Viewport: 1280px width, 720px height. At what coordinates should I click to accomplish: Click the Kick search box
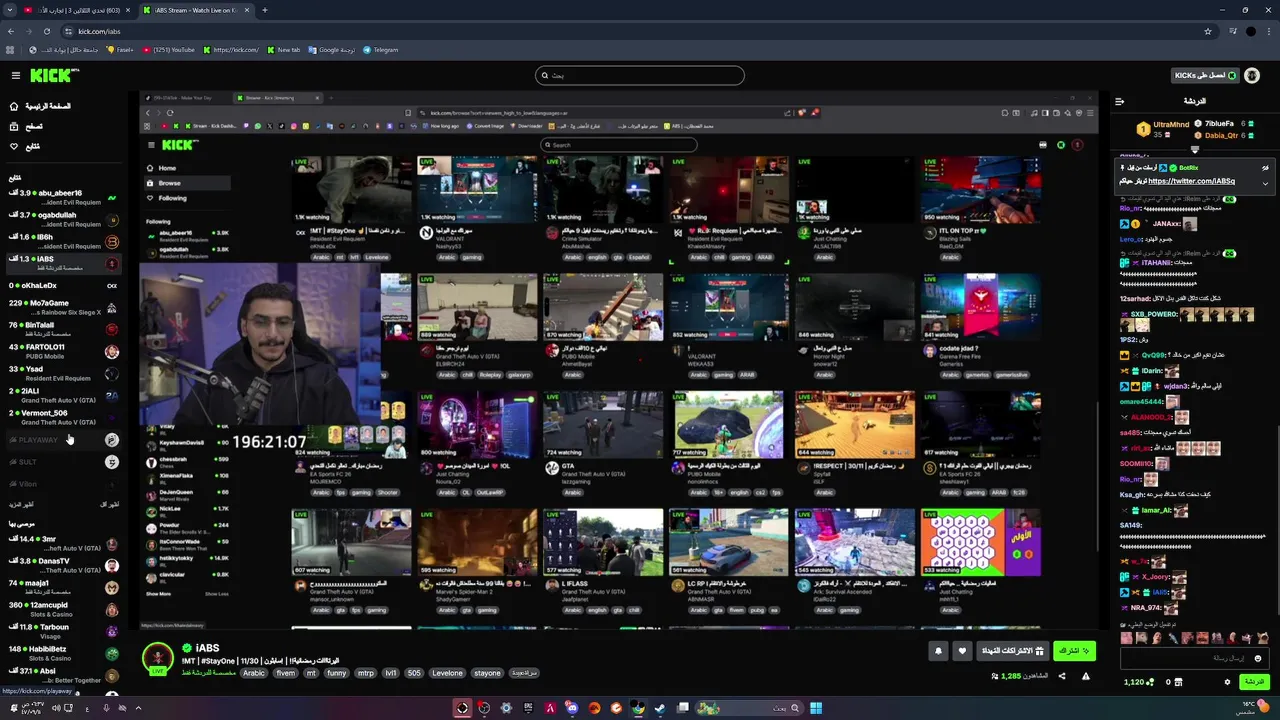[x=640, y=75]
